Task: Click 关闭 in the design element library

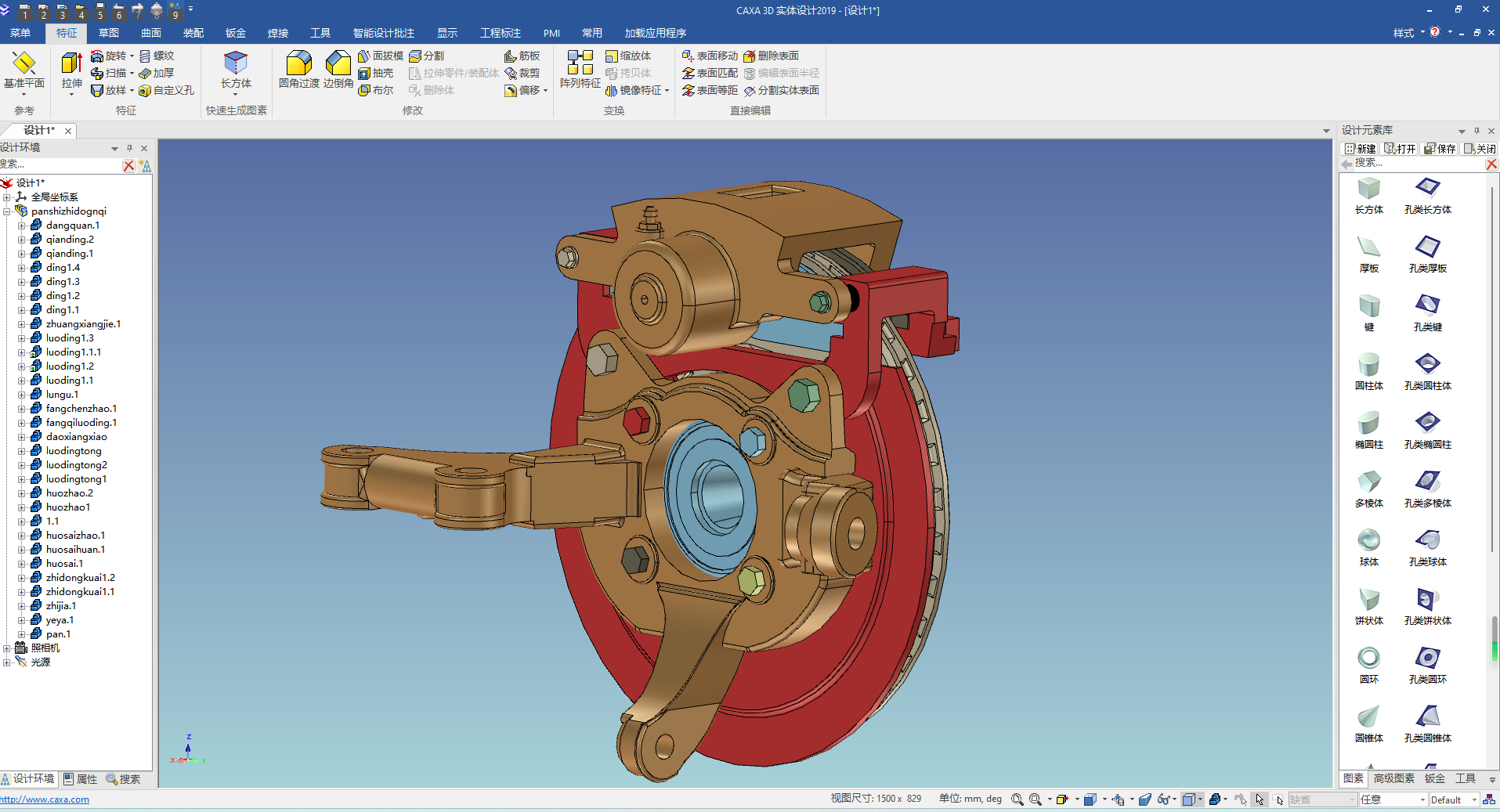Action: coord(1480,149)
